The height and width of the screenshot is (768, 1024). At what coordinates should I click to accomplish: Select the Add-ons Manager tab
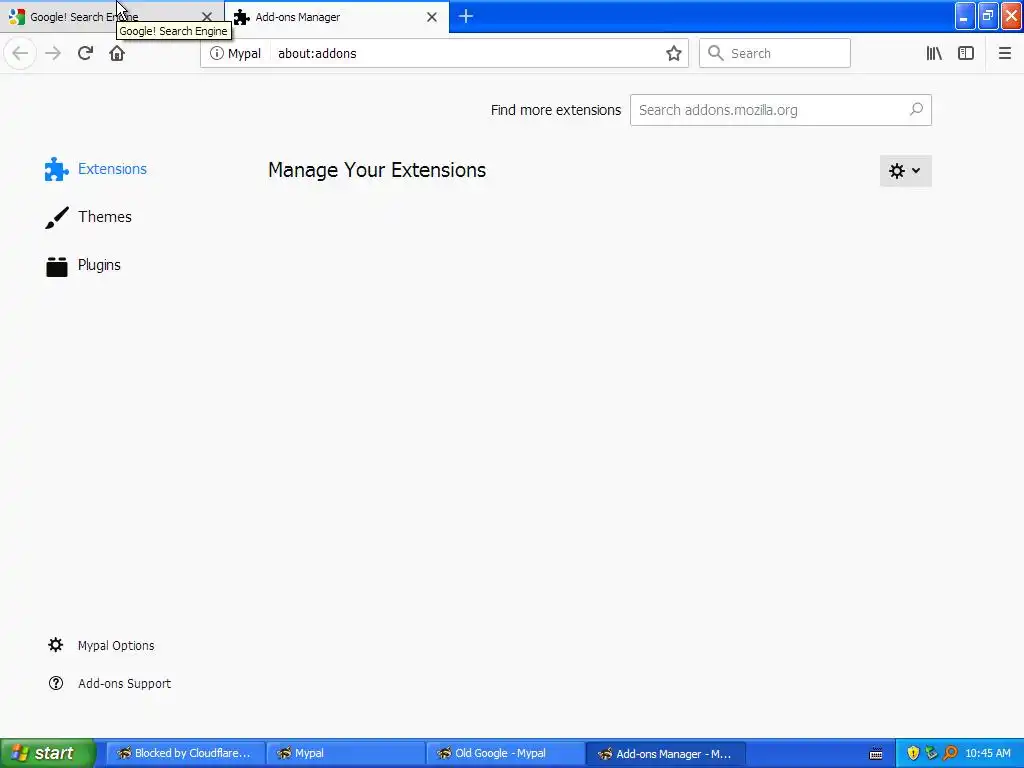(336, 17)
